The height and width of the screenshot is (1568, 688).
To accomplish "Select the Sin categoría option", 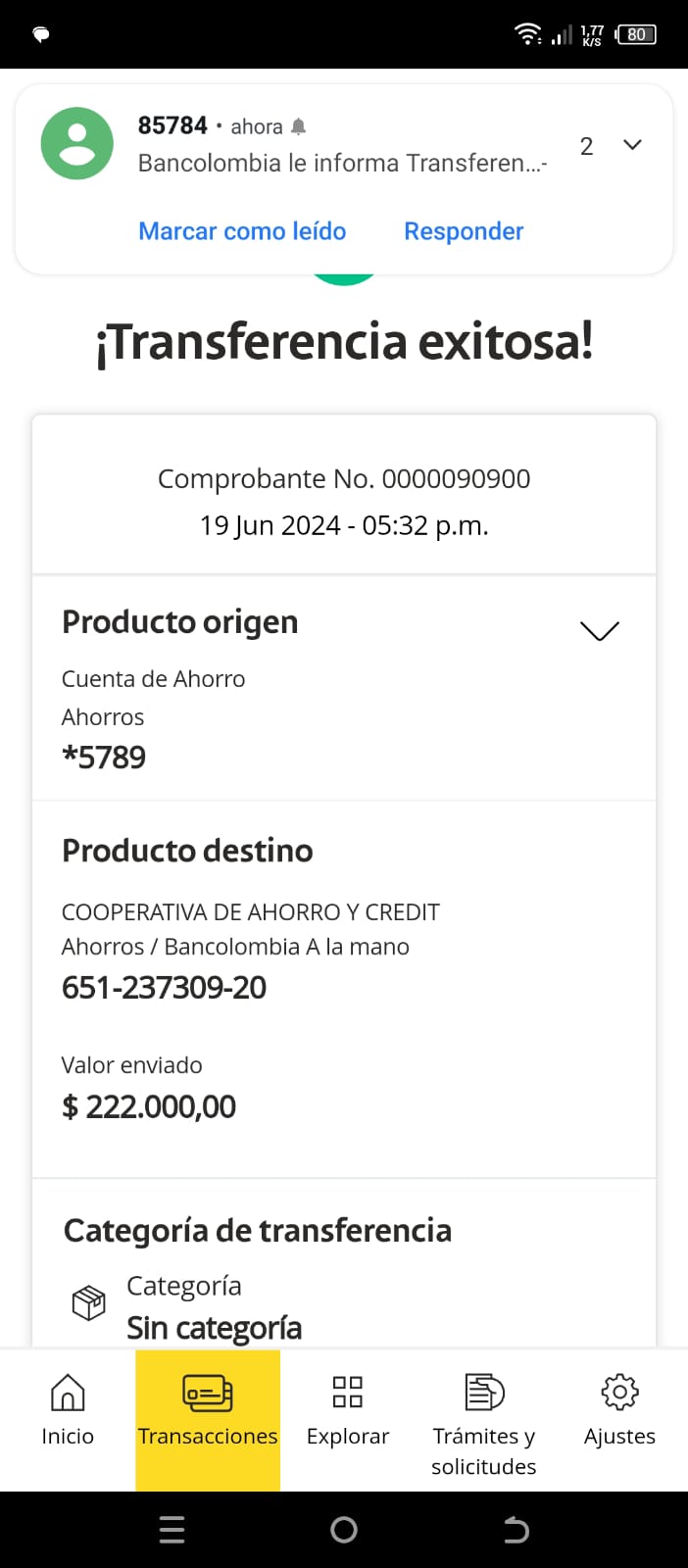I will click(x=214, y=1328).
